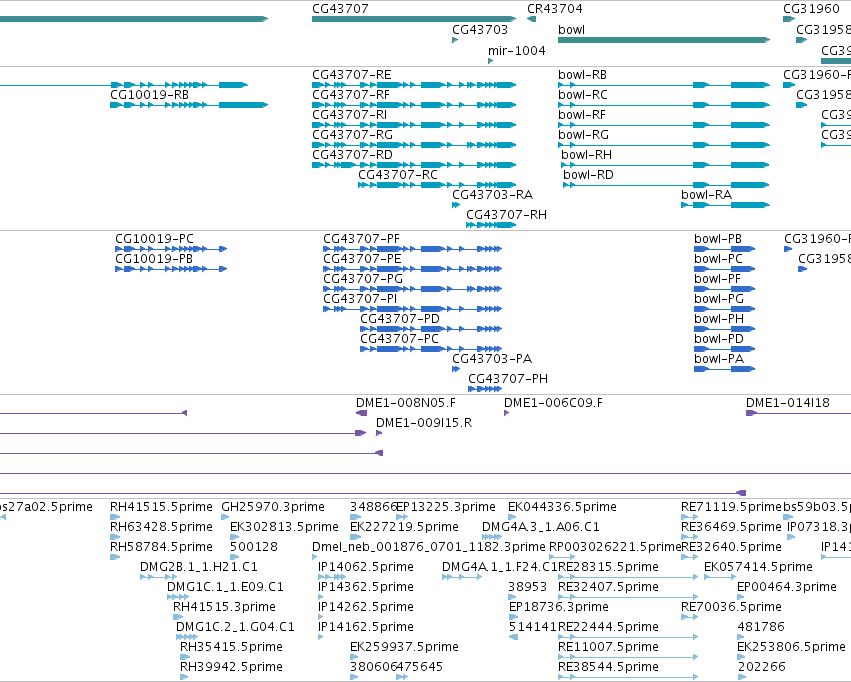This screenshot has height=682, width=851.
Task: Select the CG43707-PE protein label
Action: tap(363, 259)
